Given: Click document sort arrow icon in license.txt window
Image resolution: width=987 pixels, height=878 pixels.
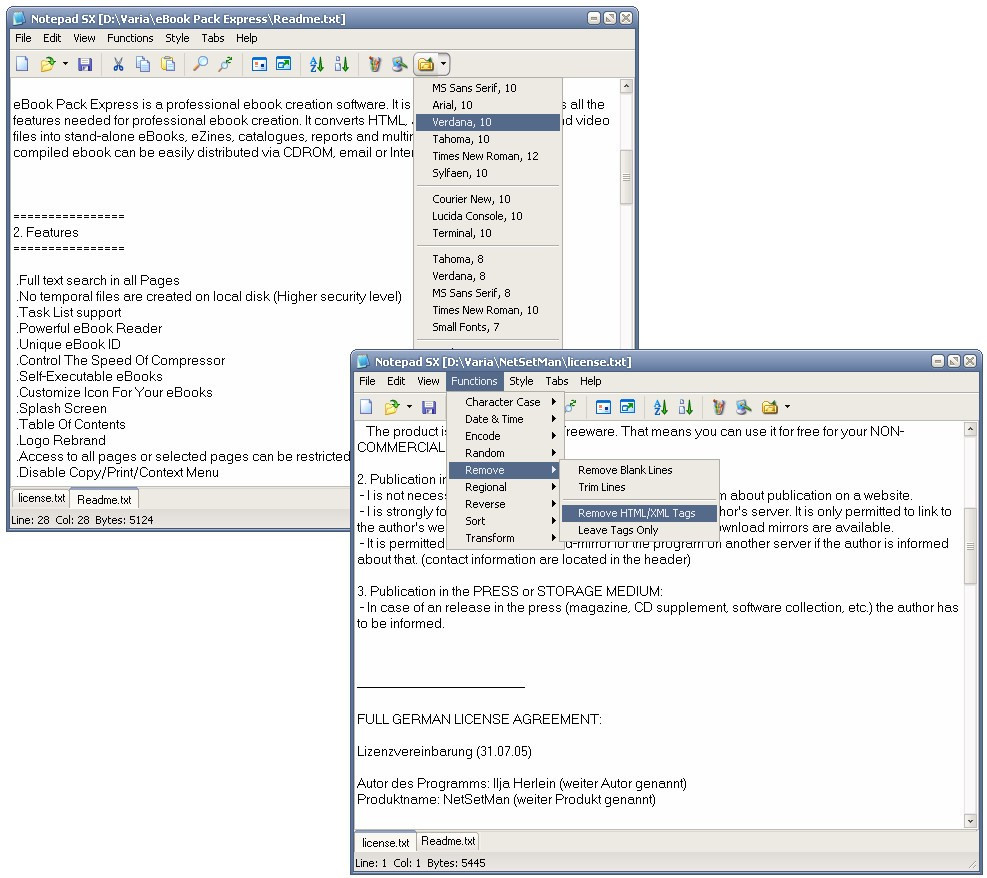Looking at the screenshot, I should click(685, 407).
